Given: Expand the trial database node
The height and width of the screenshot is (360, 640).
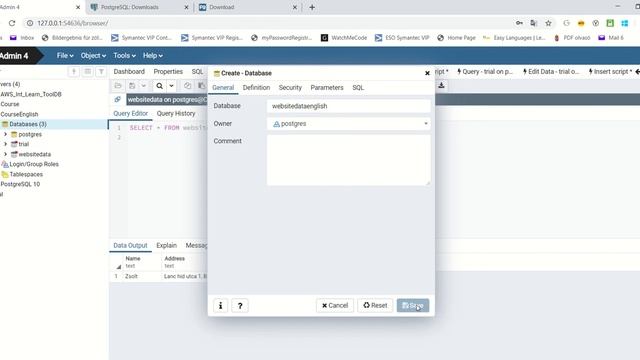Looking at the screenshot, I should [x=6, y=144].
